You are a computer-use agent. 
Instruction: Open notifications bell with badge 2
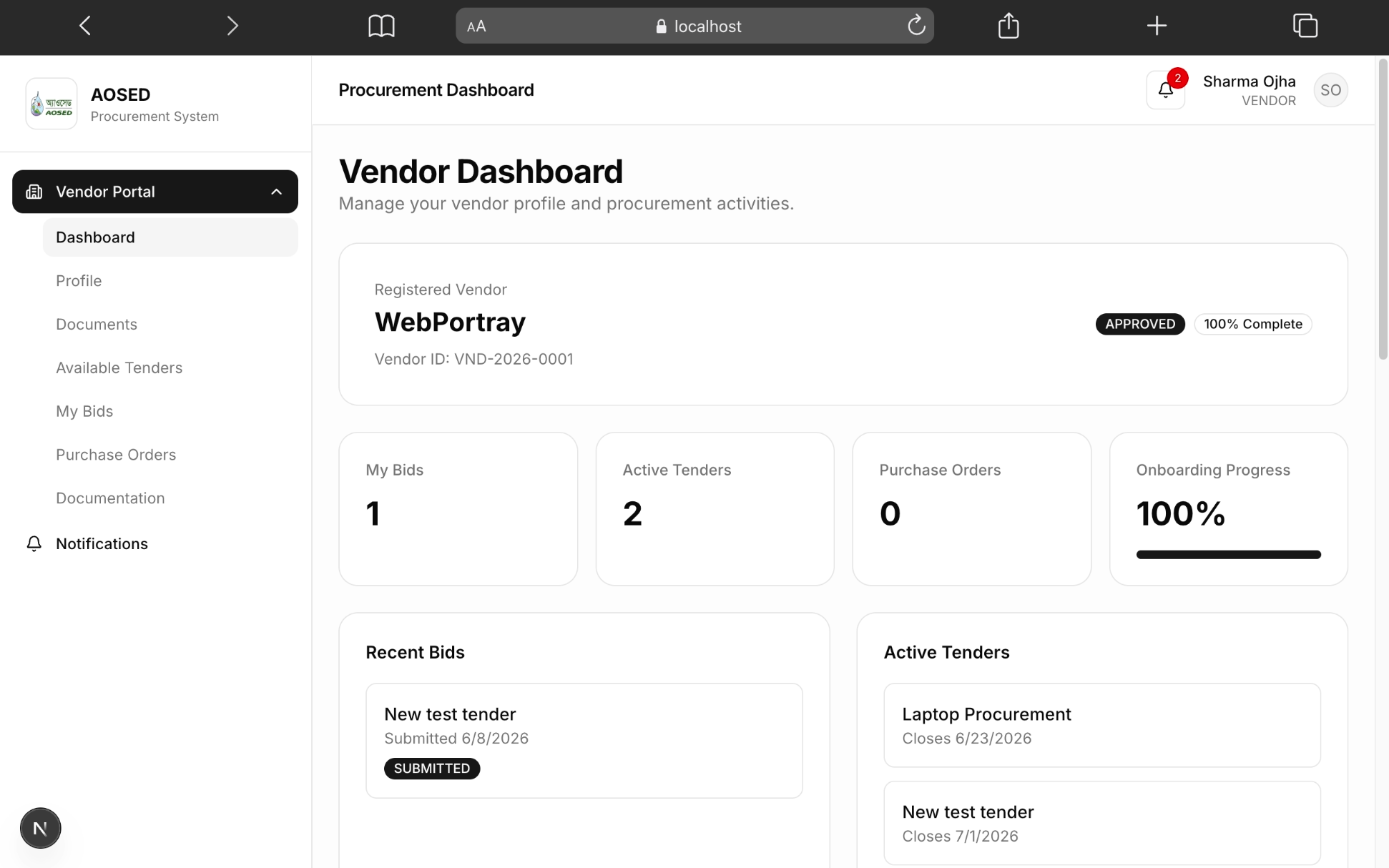[x=1166, y=90]
